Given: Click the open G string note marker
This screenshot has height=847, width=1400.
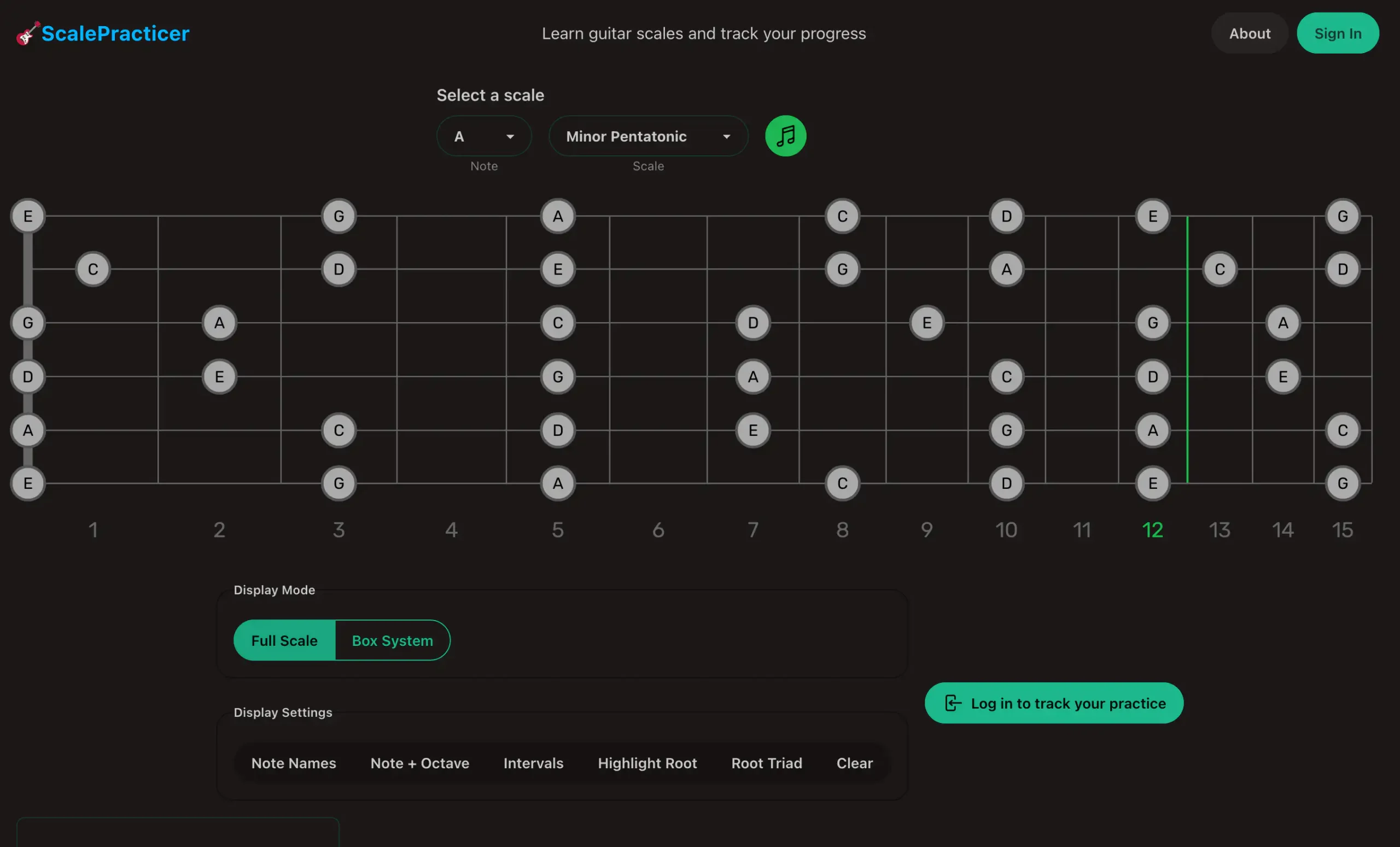Looking at the screenshot, I should [28, 323].
